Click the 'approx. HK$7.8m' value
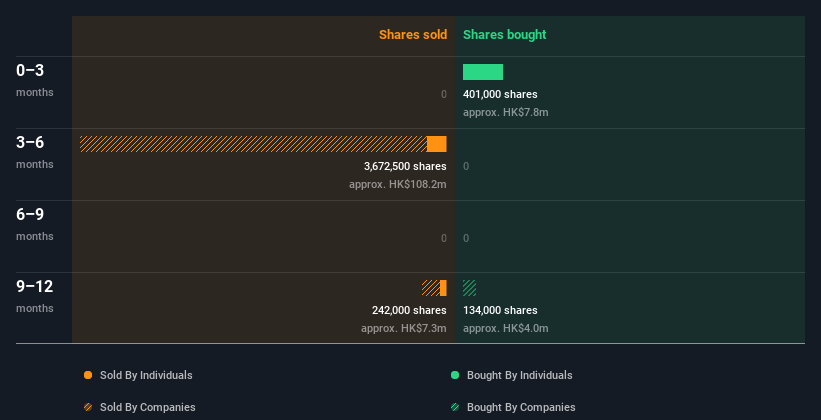Screen dimensions: 821x420 pos(506,112)
